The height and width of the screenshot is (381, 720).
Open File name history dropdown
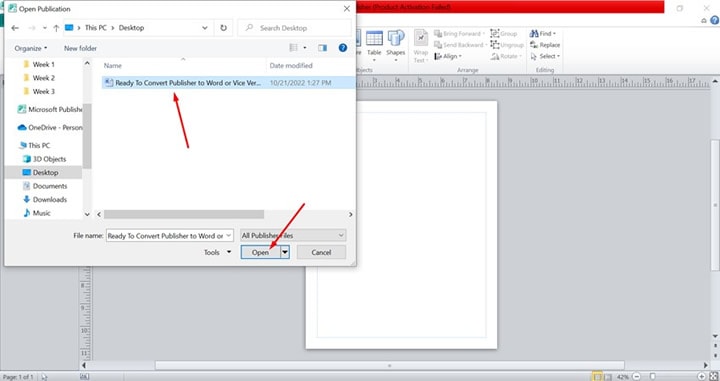point(230,235)
